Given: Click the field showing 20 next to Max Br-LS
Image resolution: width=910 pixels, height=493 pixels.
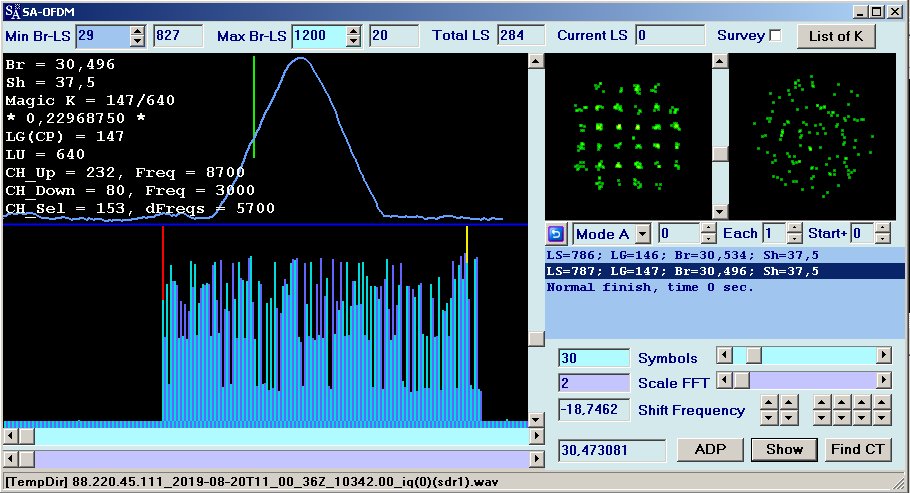Looking at the screenshot, I should [394, 36].
